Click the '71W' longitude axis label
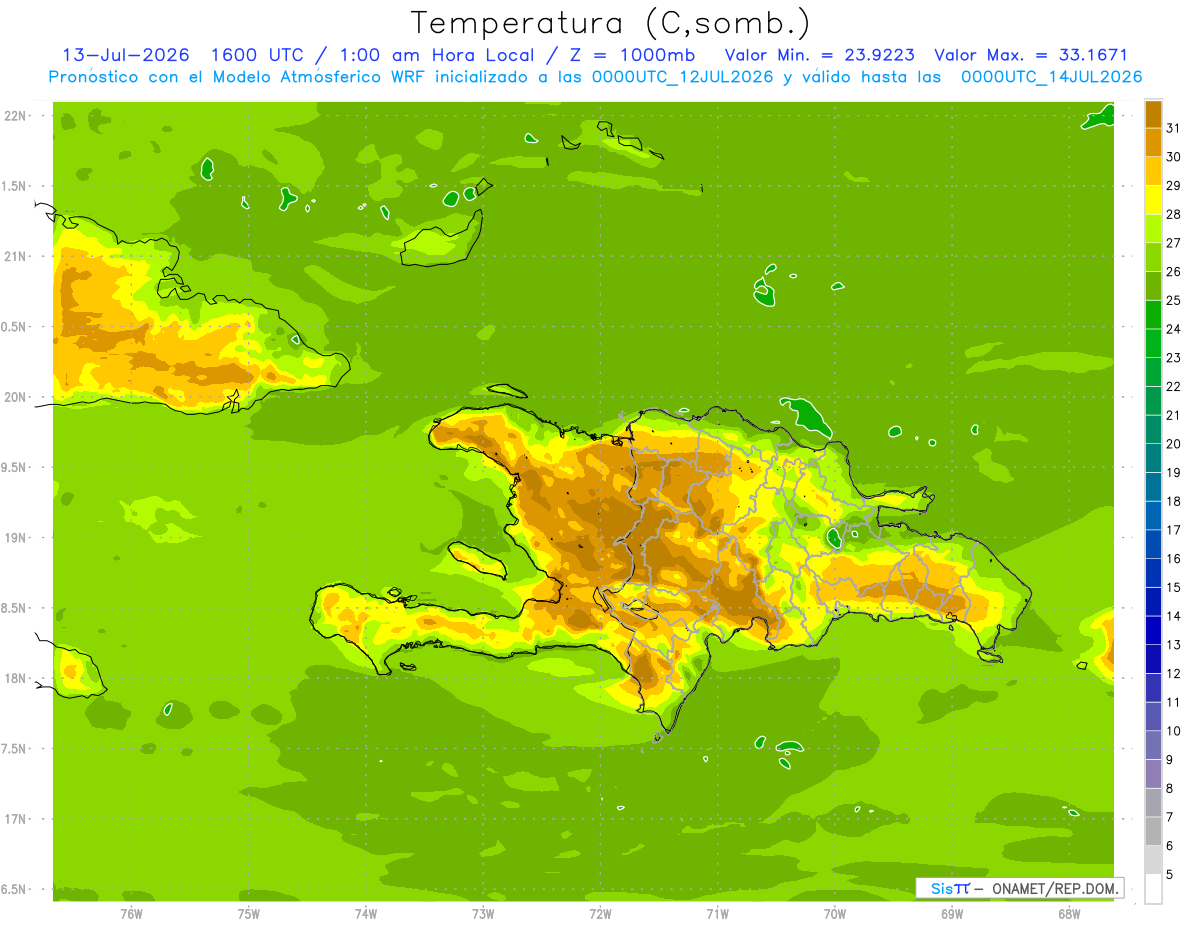The height and width of the screenshot is (927, 1200). [x=717, y=914]
